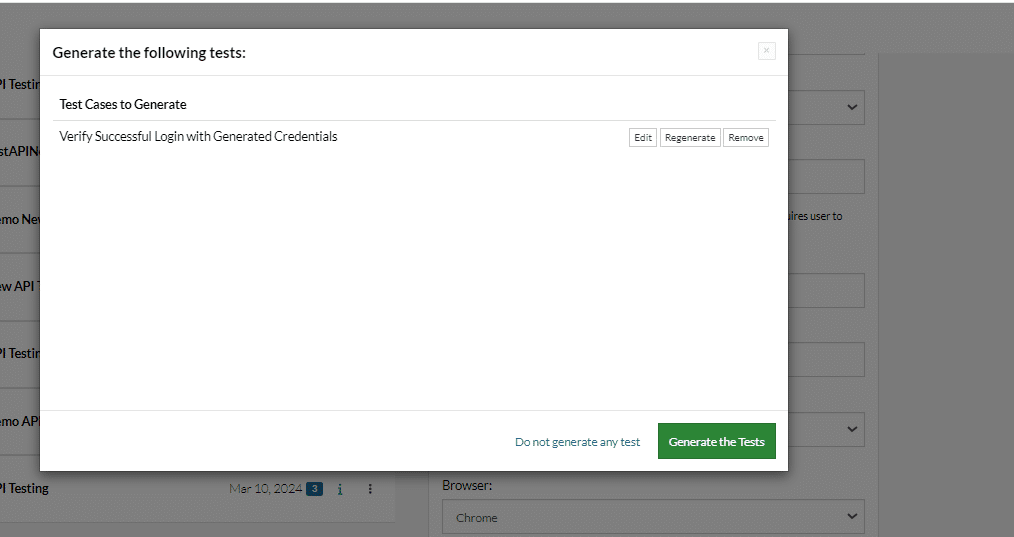1014x537 pixels.
Task: Choose Do not generate any test link
Action: coord(577,442)
